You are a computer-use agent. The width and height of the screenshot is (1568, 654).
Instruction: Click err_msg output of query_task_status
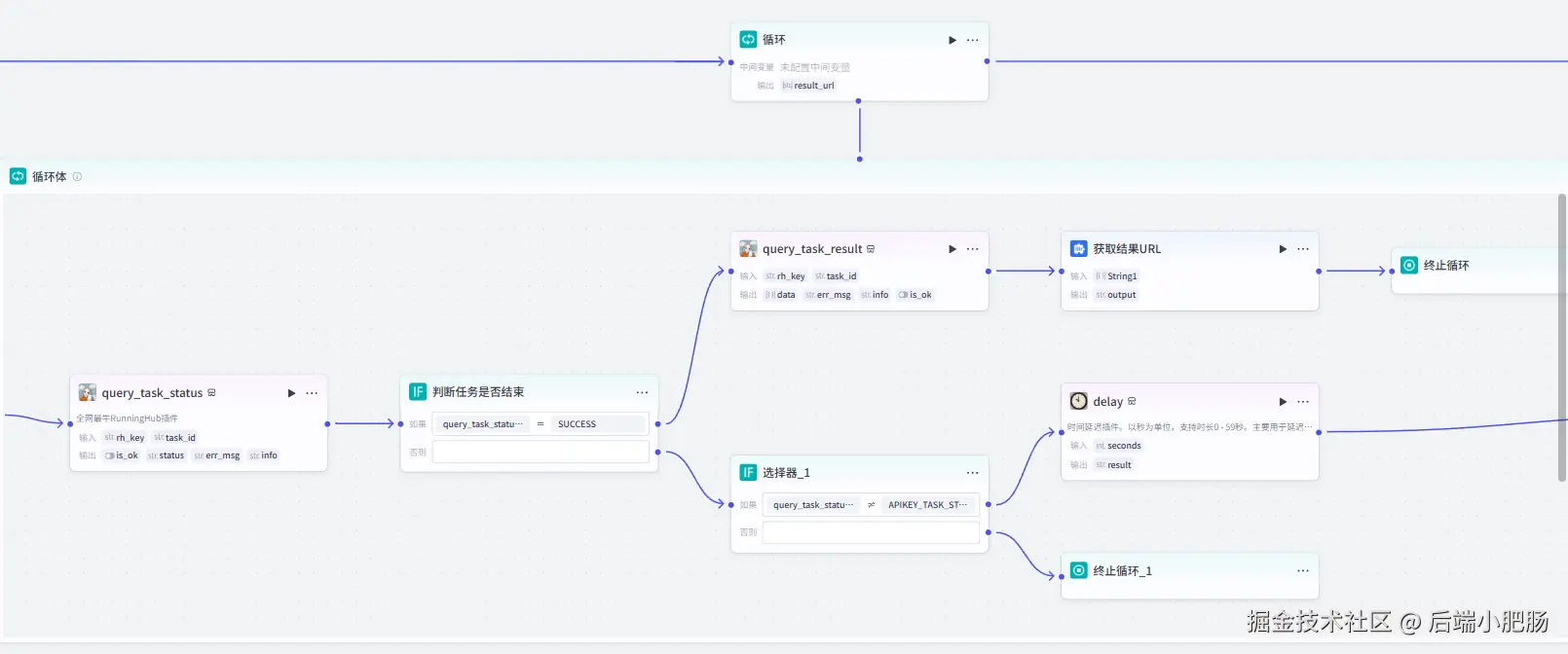pos(217,455)
